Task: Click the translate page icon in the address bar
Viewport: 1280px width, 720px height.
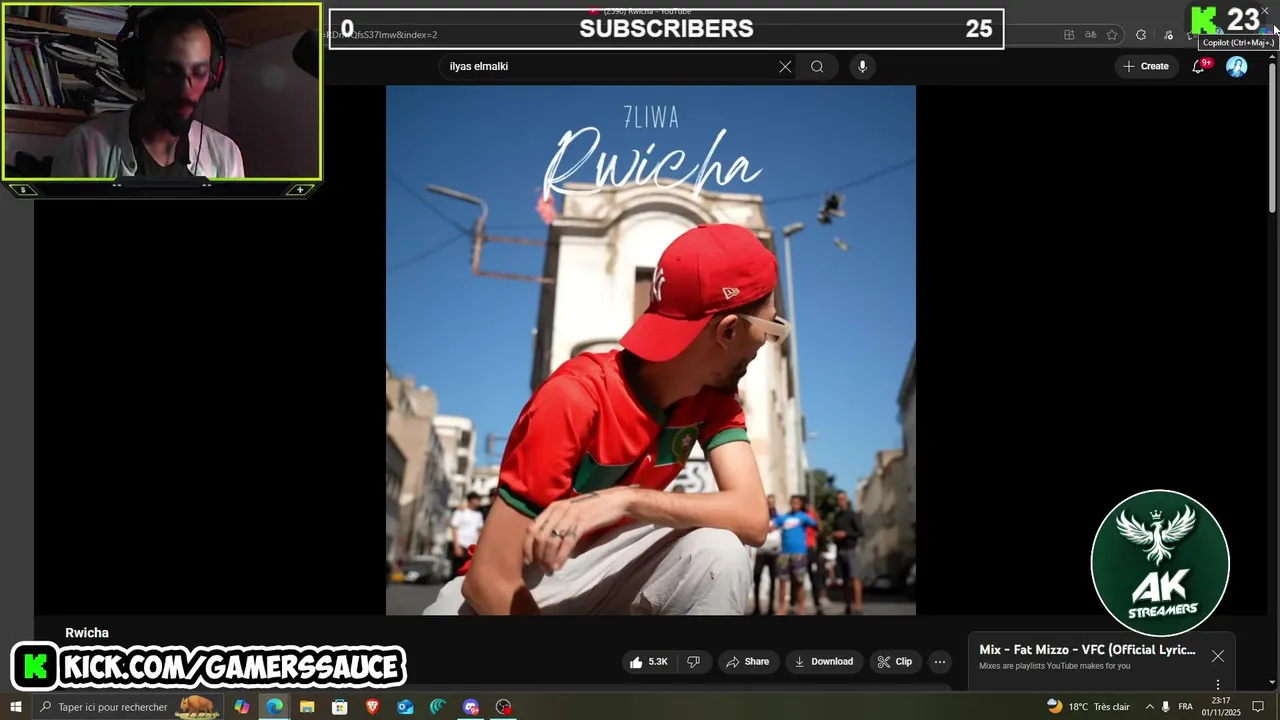Action: coord(1090,35)
